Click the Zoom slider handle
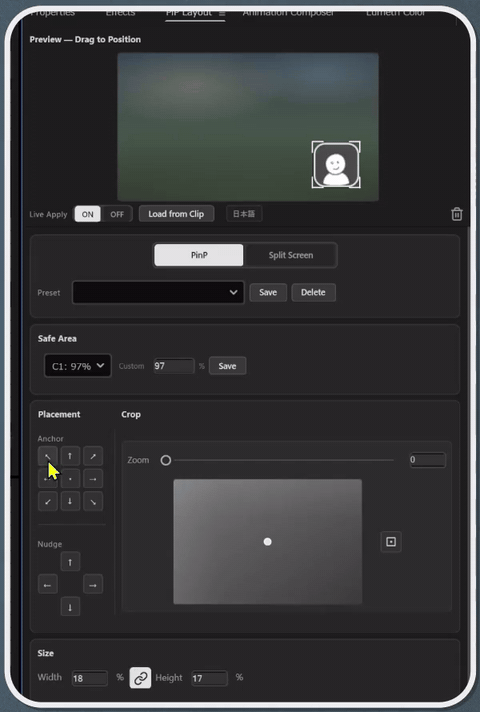Viewport: 480px width, 712px height. coord(166,460)
